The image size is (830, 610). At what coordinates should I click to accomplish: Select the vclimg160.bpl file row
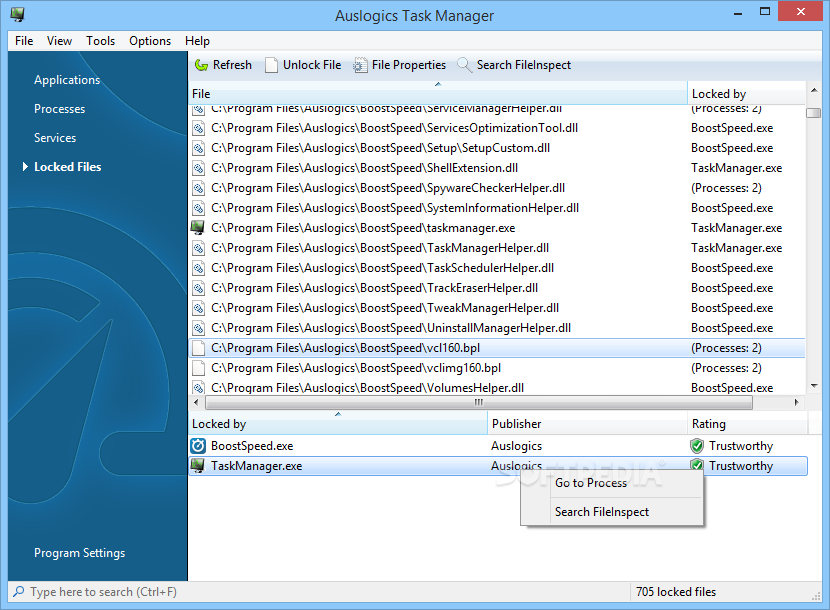click(497, 368)
